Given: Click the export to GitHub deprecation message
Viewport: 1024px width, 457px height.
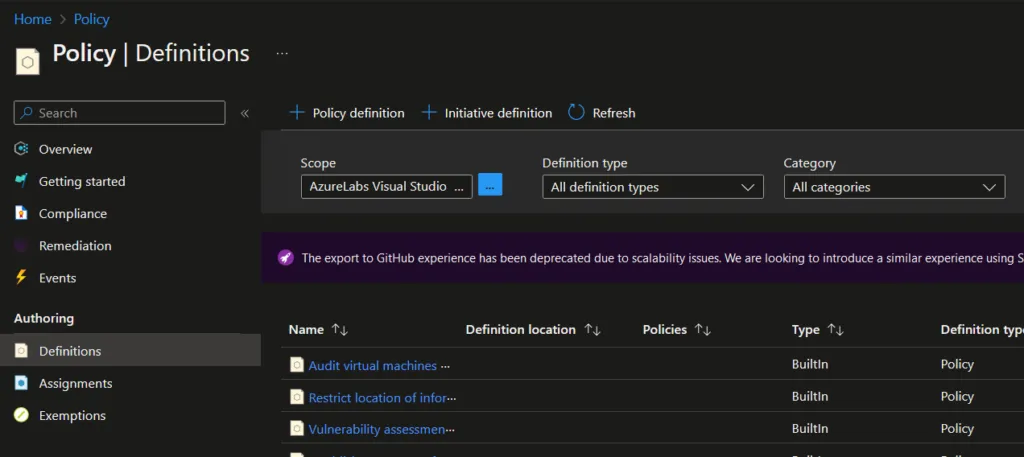Looking at the screenshot, I should tap(662, 258).
